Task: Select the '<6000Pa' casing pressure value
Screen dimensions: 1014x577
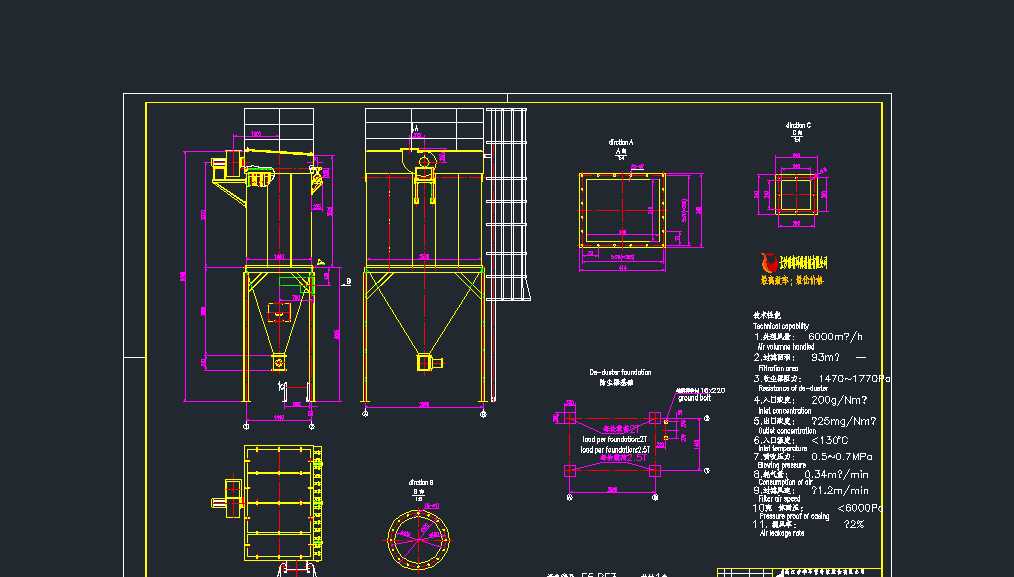Action: [x=860, y=508]
